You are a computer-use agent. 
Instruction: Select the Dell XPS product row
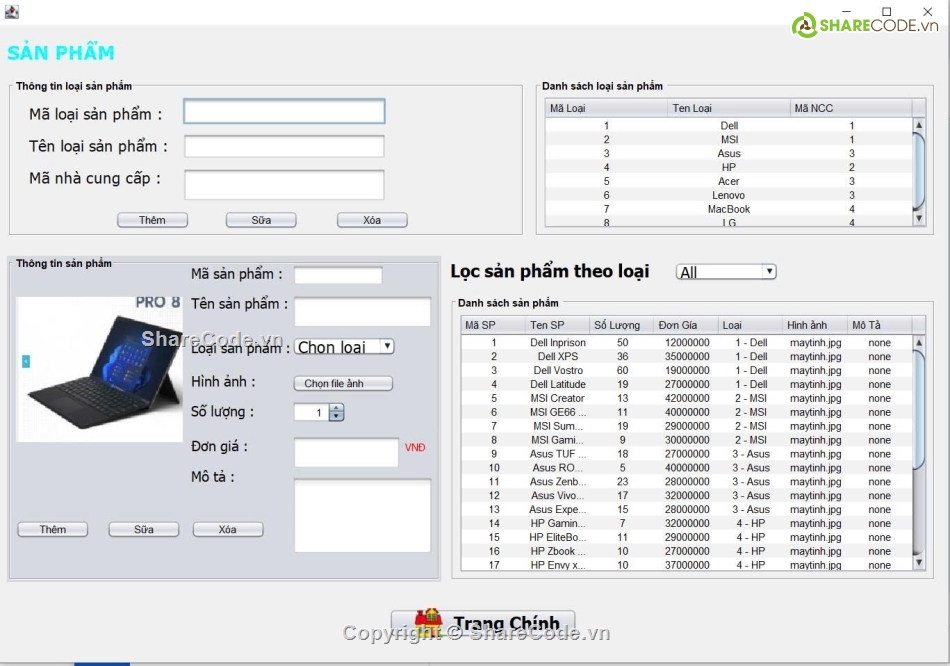click(686, 356)
